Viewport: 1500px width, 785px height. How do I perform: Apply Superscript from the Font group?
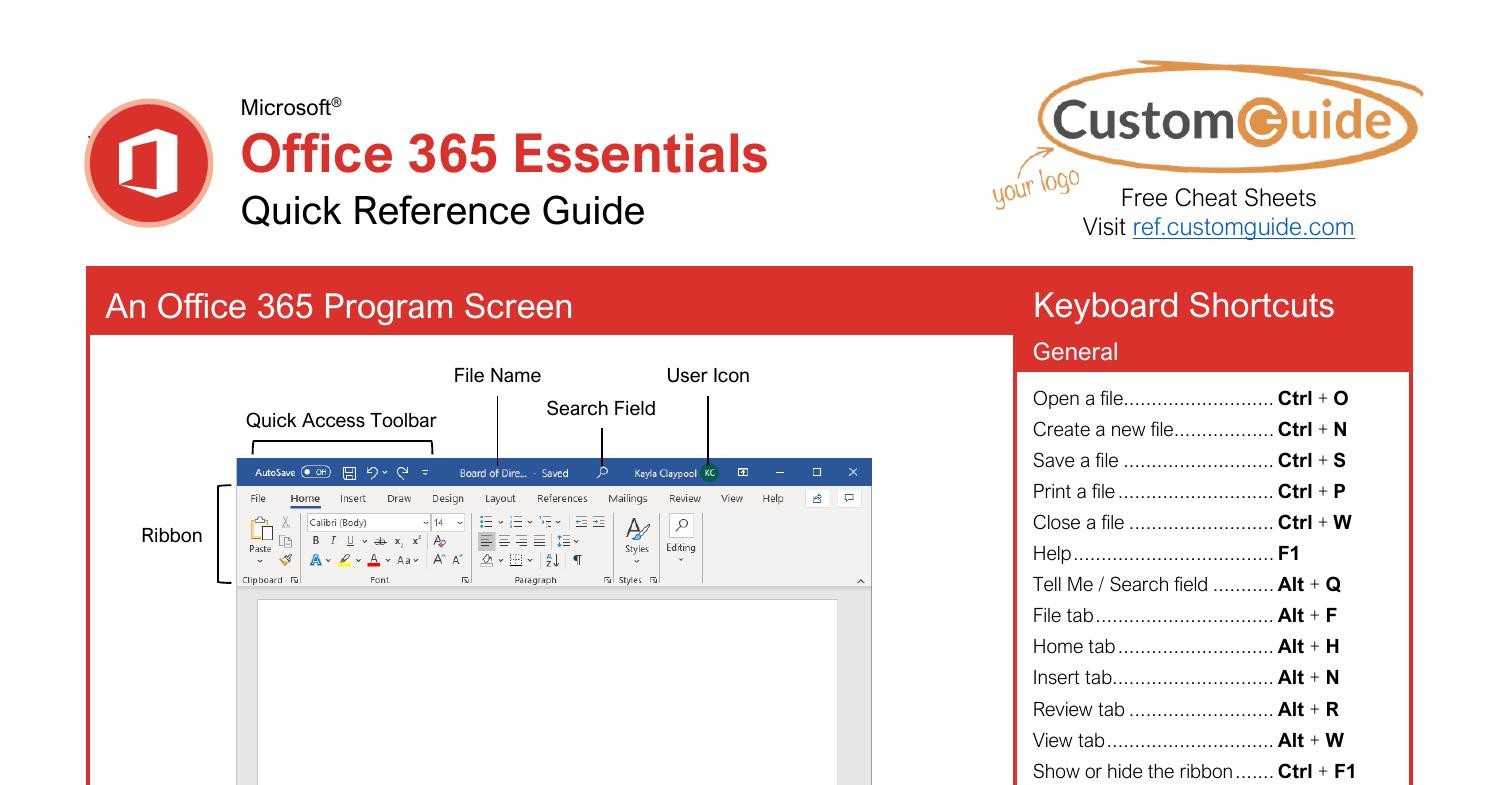tap(416, 540)
